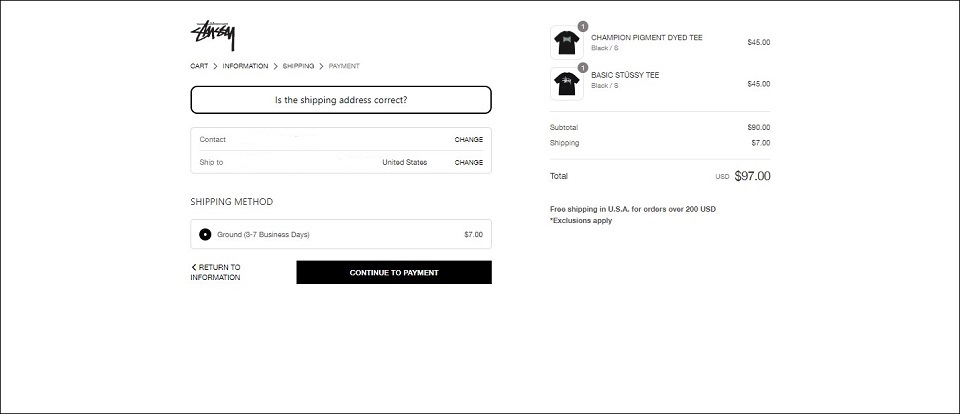
Task: Change the Ship to address
Action: 468,163
